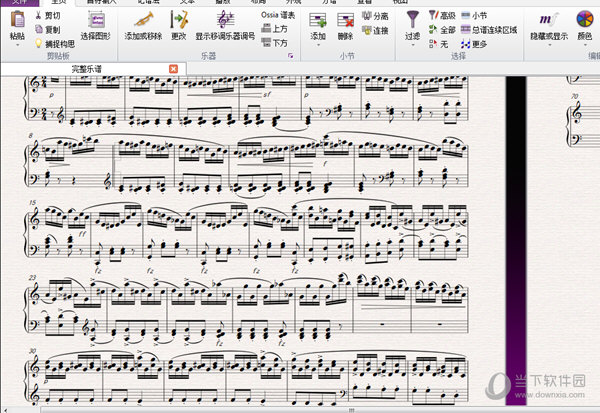Select 小节 bars option
The height and width of the screenshot is (413, 600).
tap(474, 15)
